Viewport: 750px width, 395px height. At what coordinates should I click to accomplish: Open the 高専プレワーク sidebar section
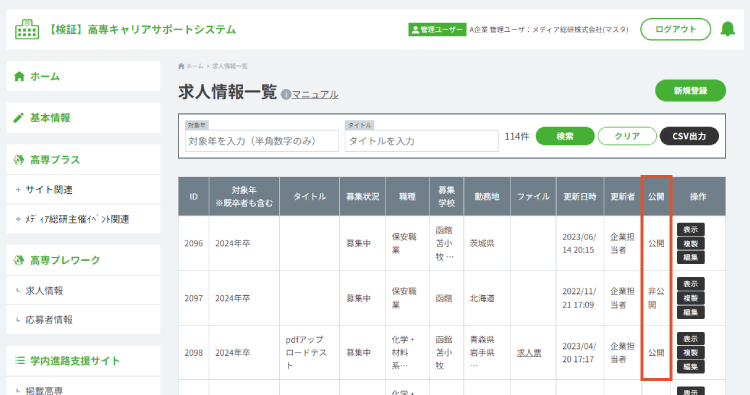click(x=83, y=260)
